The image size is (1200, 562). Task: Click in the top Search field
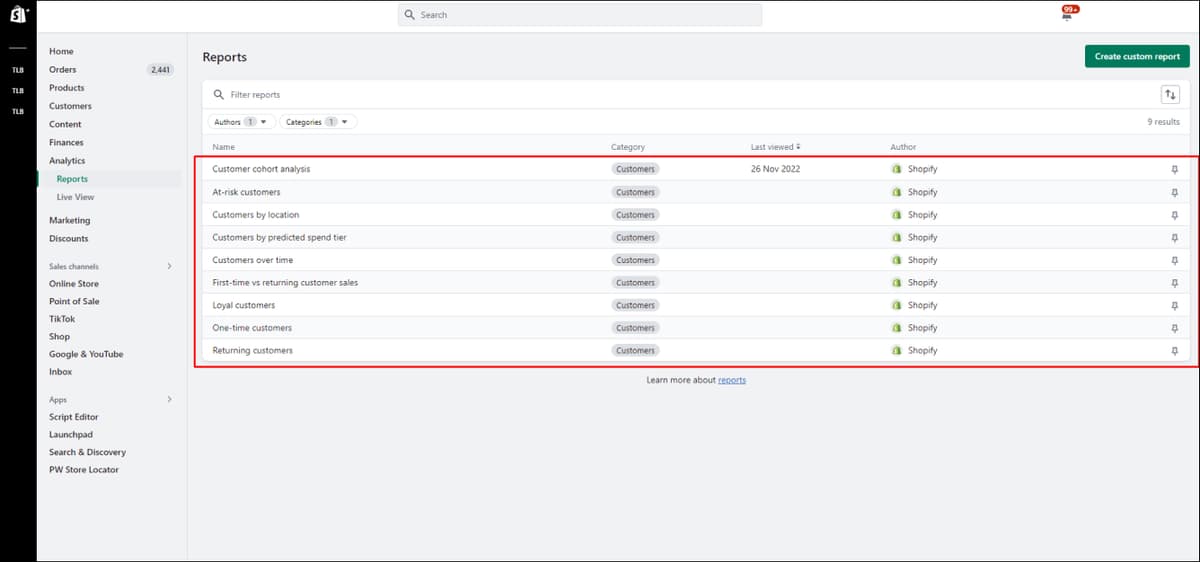pos(580,15)
